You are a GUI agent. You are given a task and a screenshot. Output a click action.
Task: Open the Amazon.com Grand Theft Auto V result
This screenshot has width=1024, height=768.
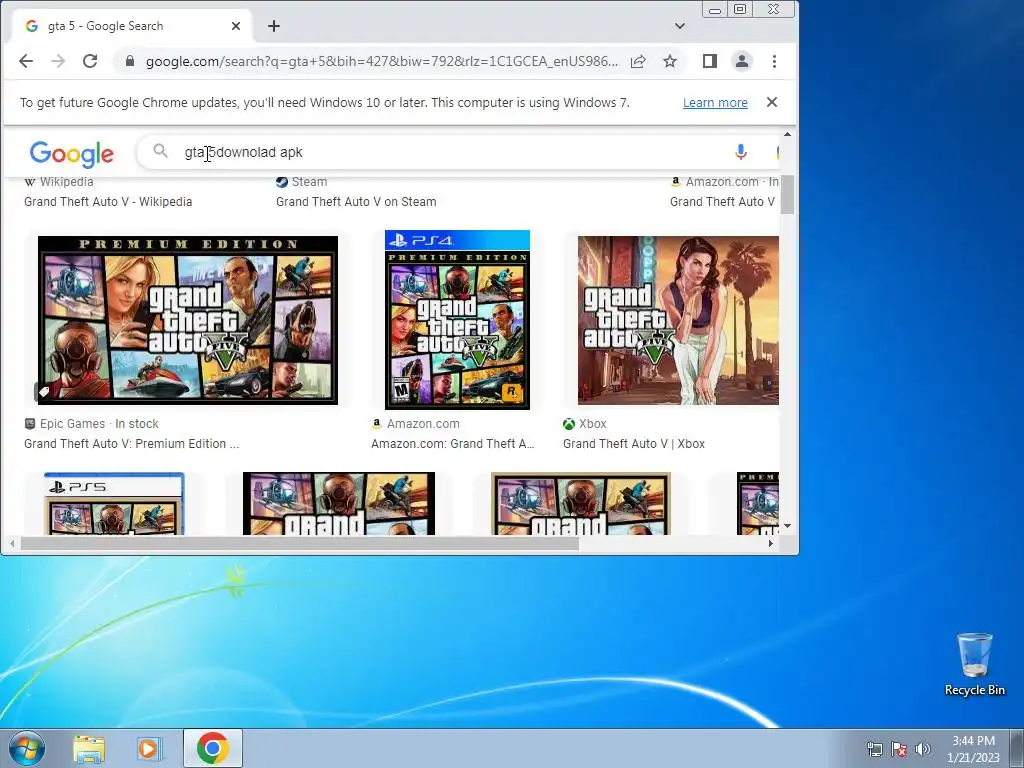pyautogui.click(x=722, y=202)
